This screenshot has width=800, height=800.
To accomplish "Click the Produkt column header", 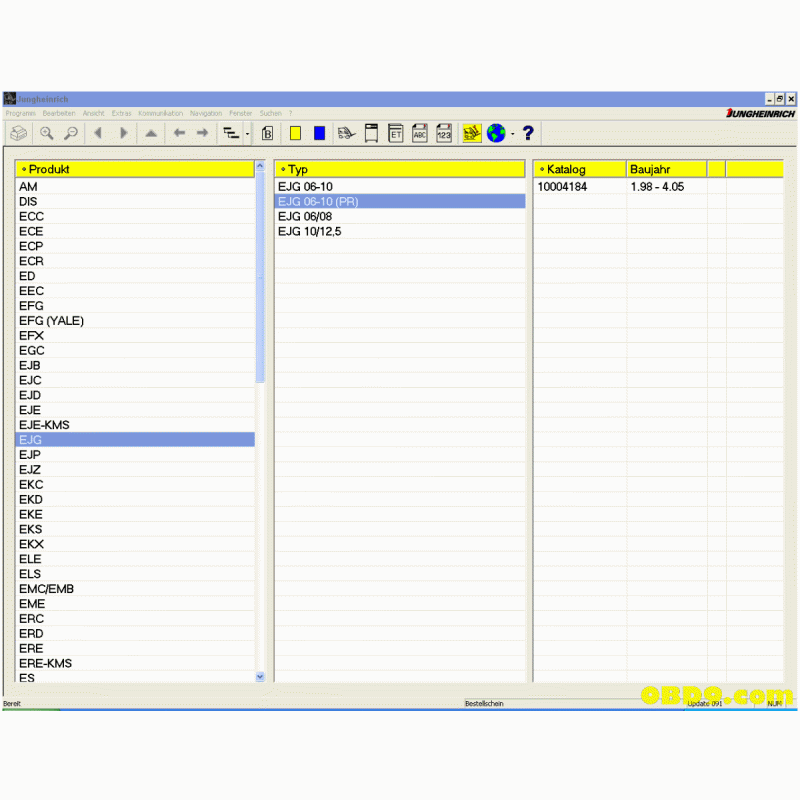I will tap(135, 169).
